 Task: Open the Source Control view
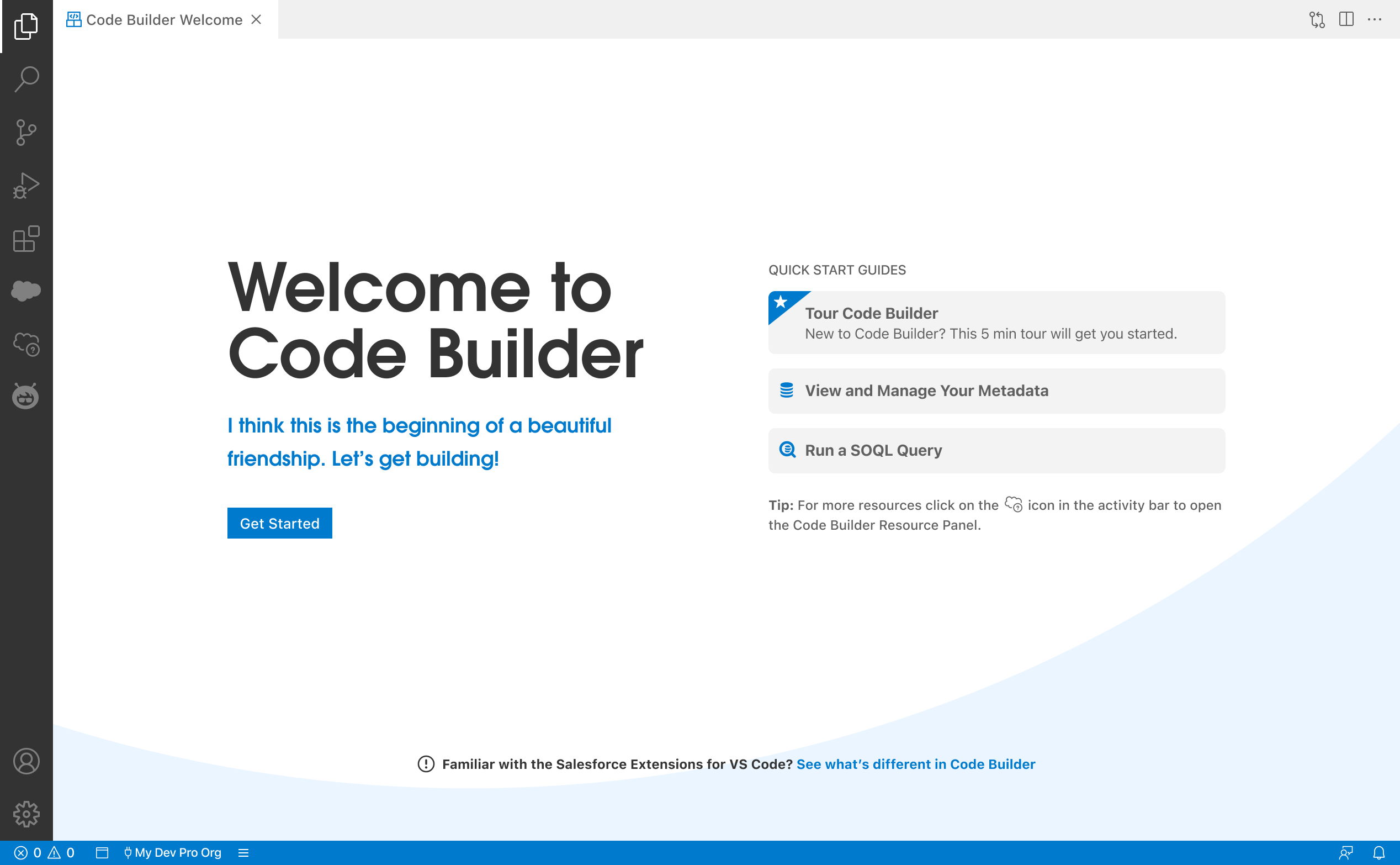pyautogui.click(x=26, y=132)
